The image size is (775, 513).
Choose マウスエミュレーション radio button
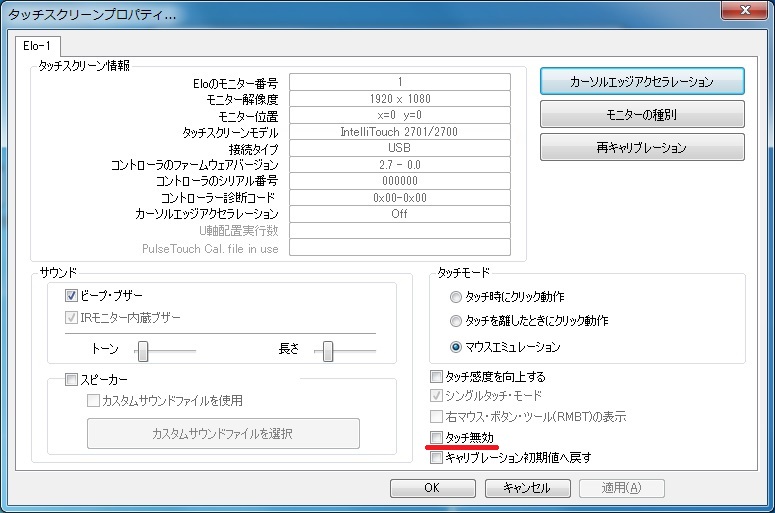456,347
